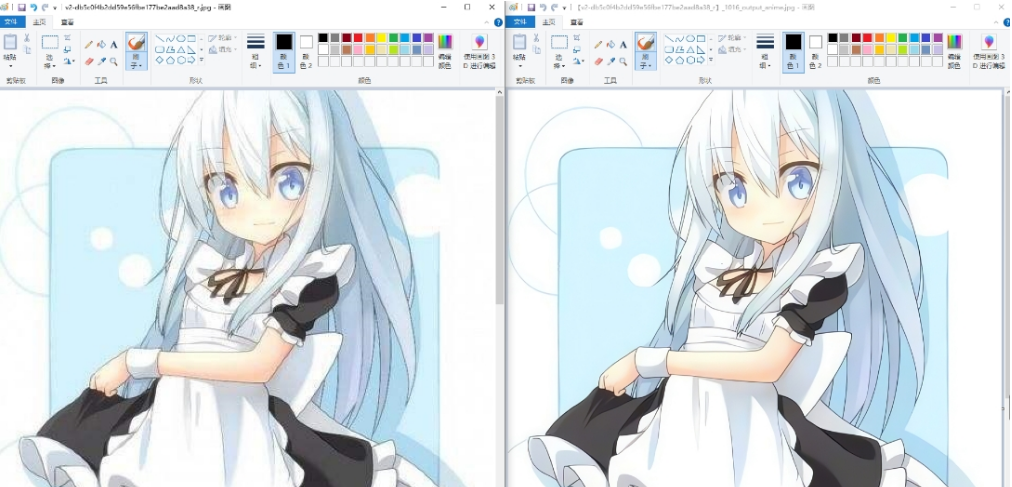The width and height of the screenshot is (1012, 487).
Task: Select Pencil tool in right Paint window
Action: click(x=598, y=45)
